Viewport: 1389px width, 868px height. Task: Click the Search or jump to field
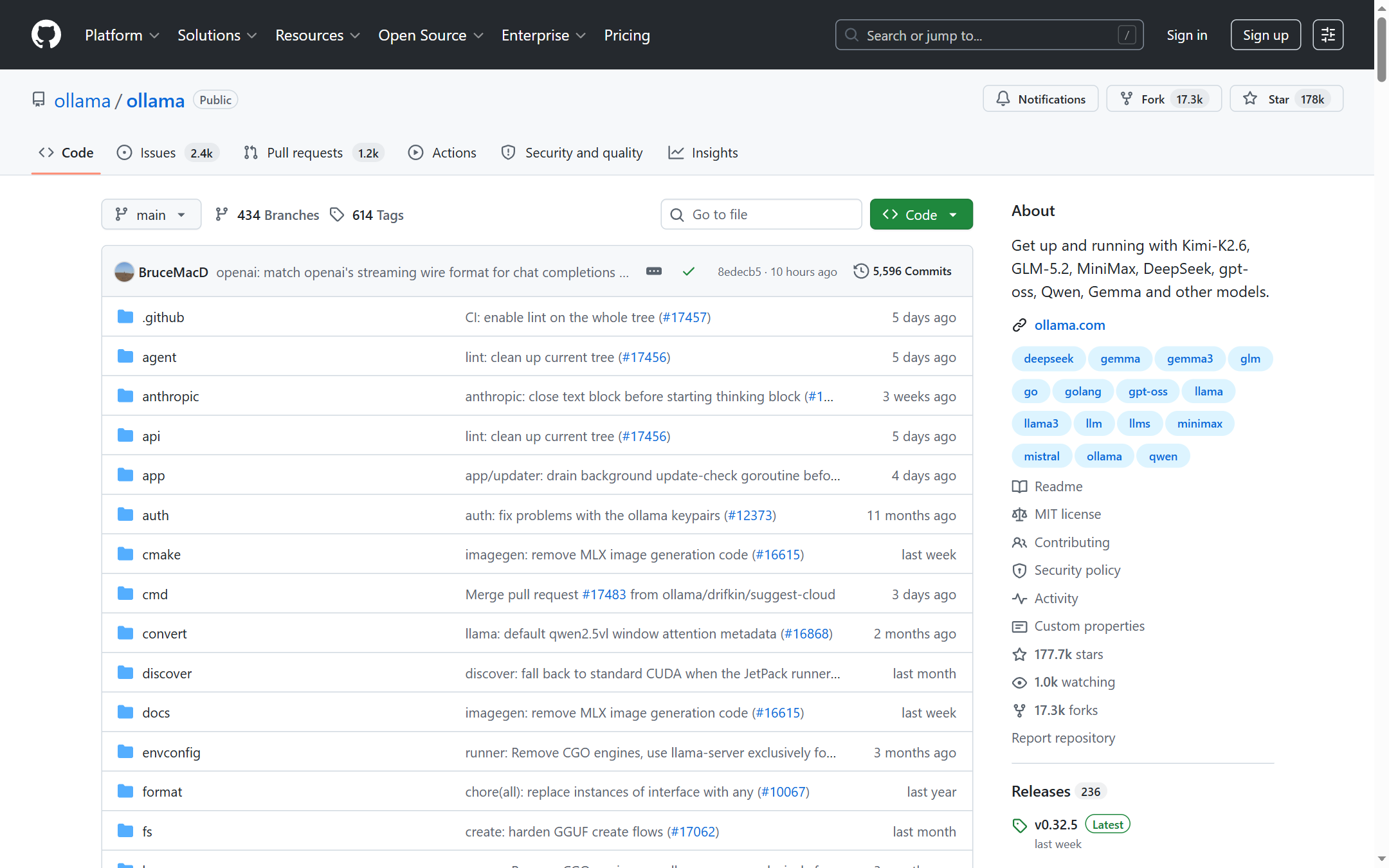pyautogui.click(x=989, y=35)
